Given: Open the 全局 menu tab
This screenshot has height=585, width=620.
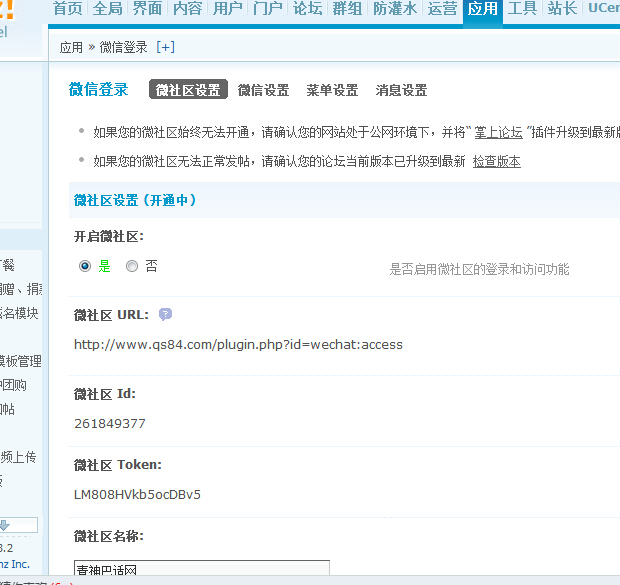Looking at the screenshot, I should coord(108,8).
